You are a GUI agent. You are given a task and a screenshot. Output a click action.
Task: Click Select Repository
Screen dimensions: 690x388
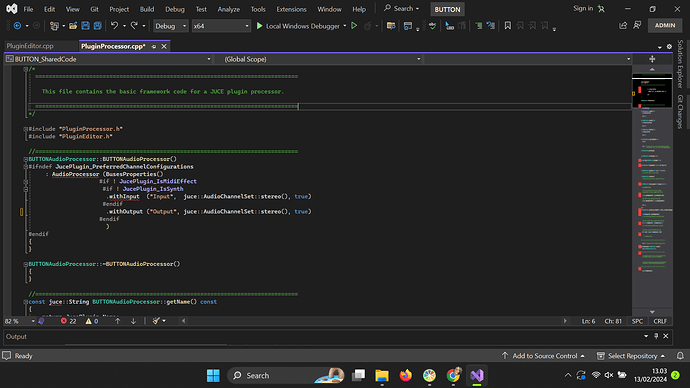tap(631, 355)
